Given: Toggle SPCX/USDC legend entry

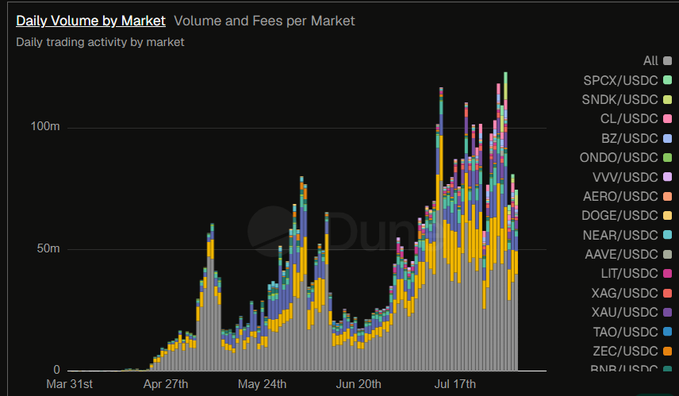Looking at the screenshot, I should click(x=627, y=80).
